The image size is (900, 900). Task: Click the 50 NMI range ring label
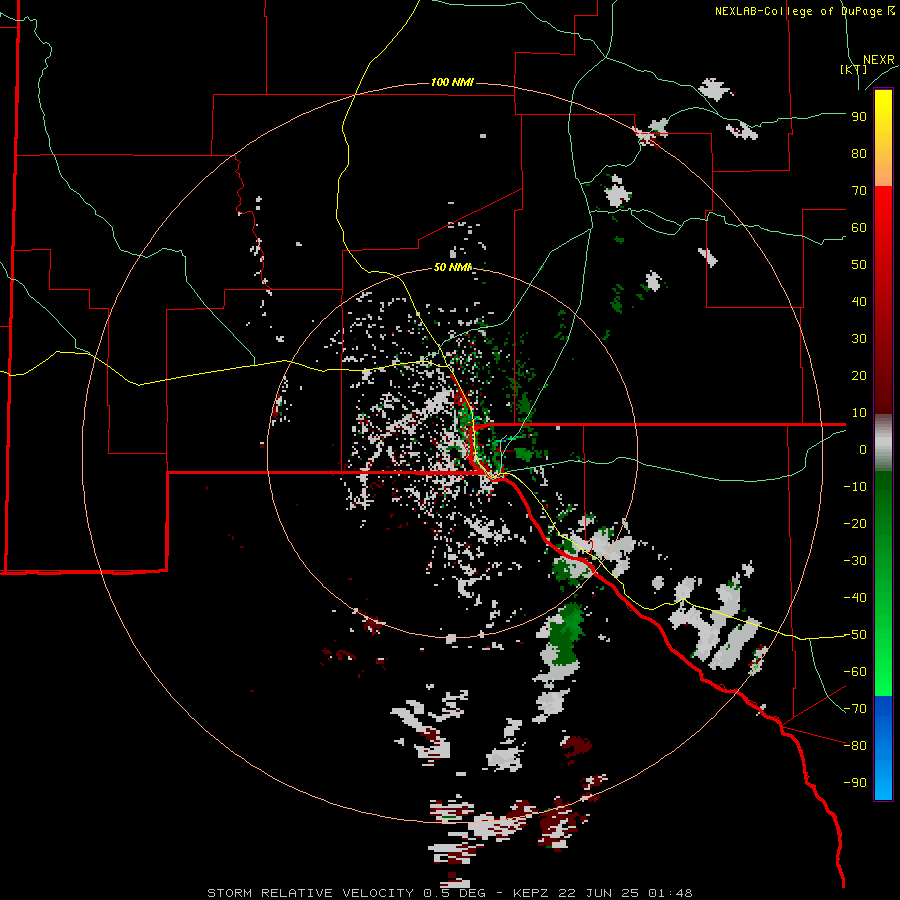(x=452, y=267)
